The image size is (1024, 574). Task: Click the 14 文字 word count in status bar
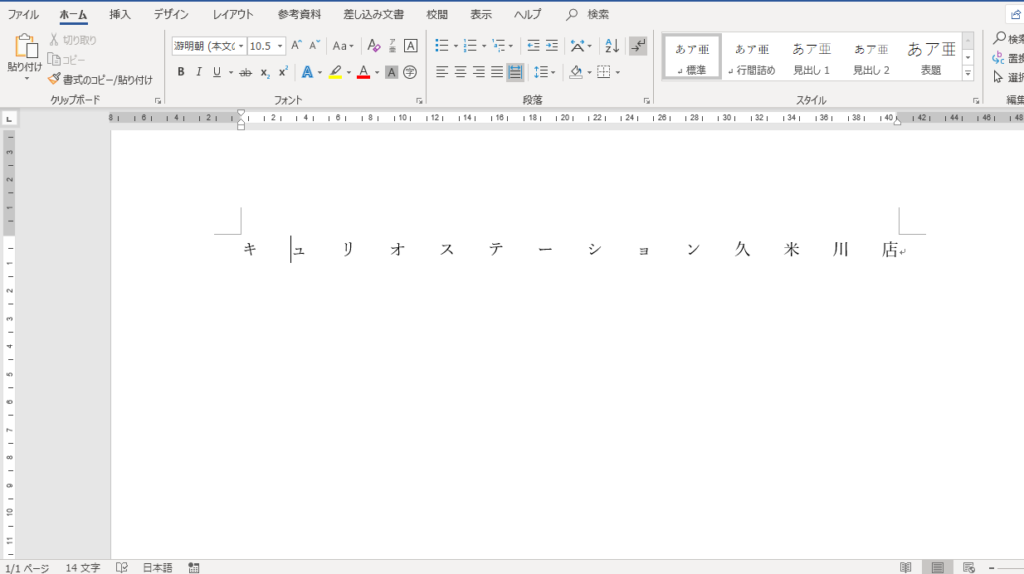(82, 567)
